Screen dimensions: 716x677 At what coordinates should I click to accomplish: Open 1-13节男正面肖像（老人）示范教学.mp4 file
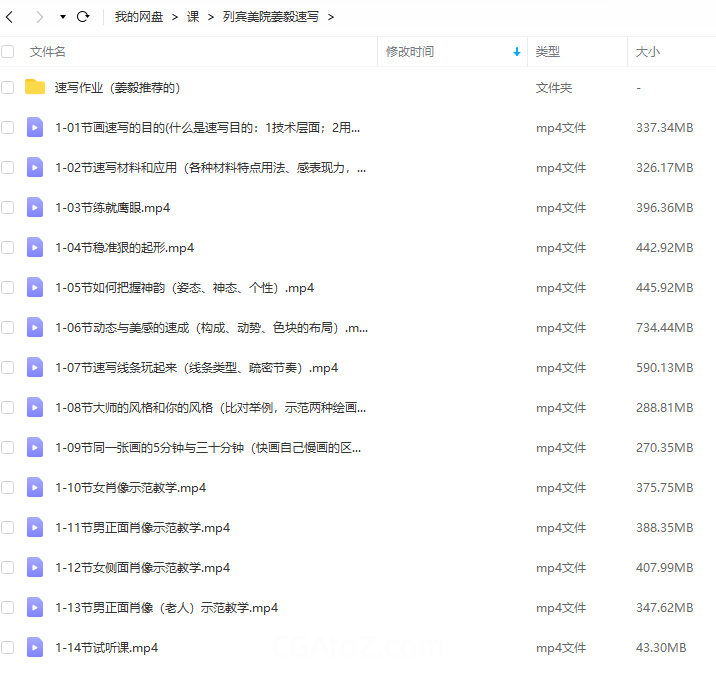pyautogui.click(x=166, y=607)
